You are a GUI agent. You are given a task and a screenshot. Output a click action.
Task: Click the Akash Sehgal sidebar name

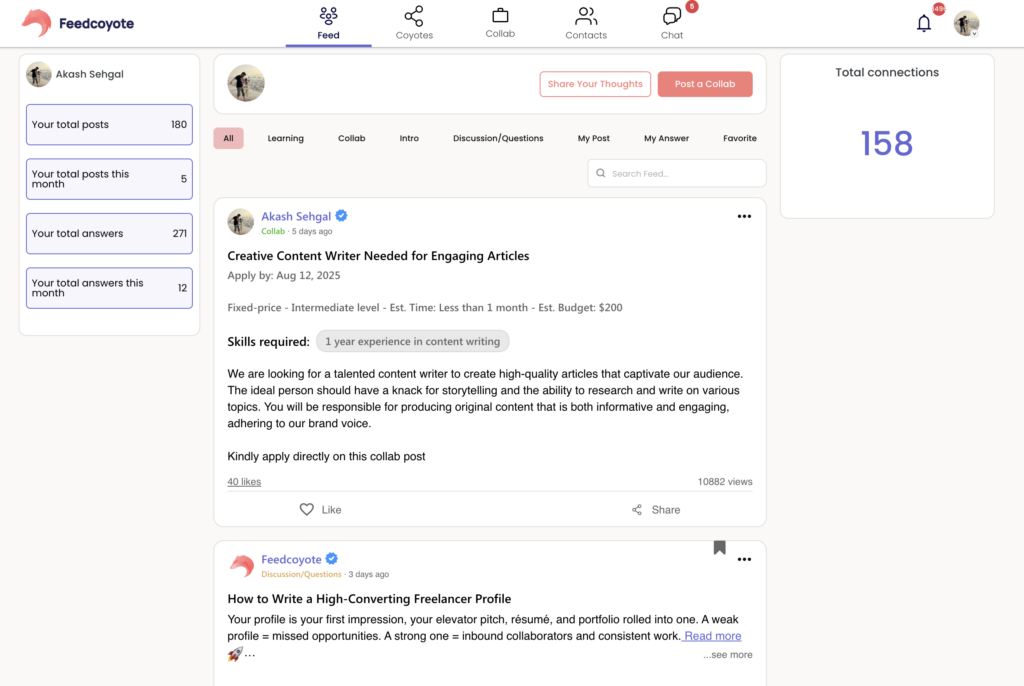coord(89,74)
